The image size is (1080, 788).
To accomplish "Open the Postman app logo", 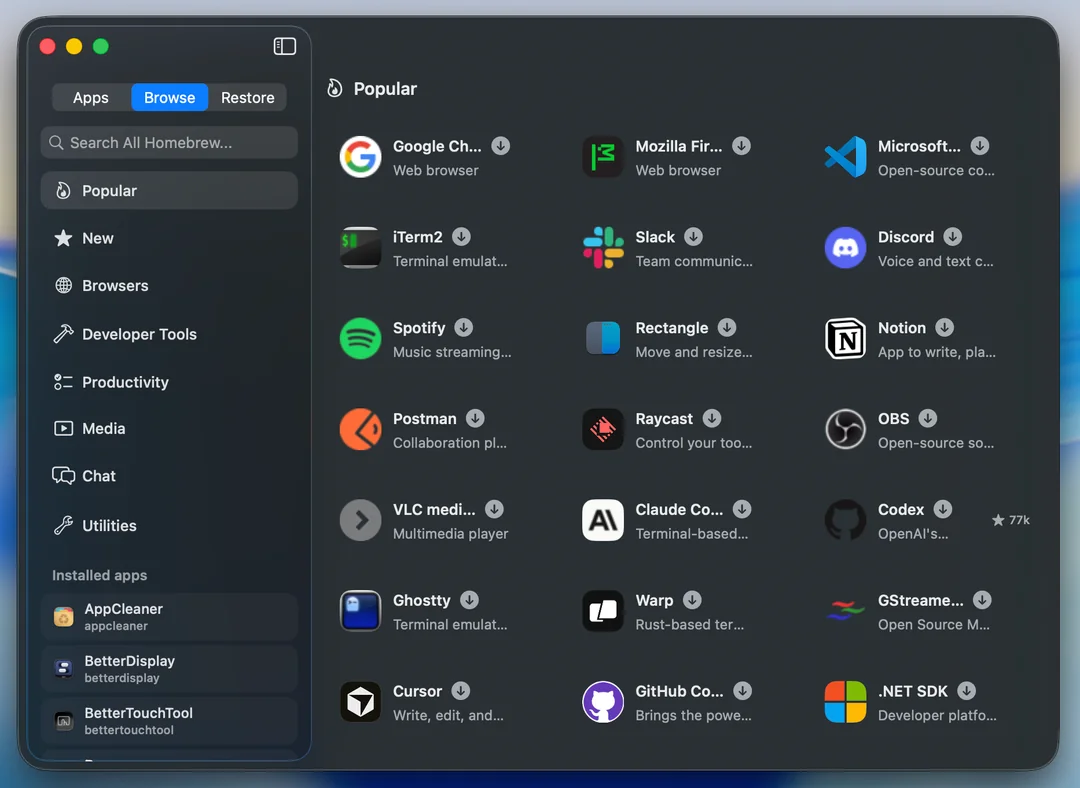I will click(360, 430).
